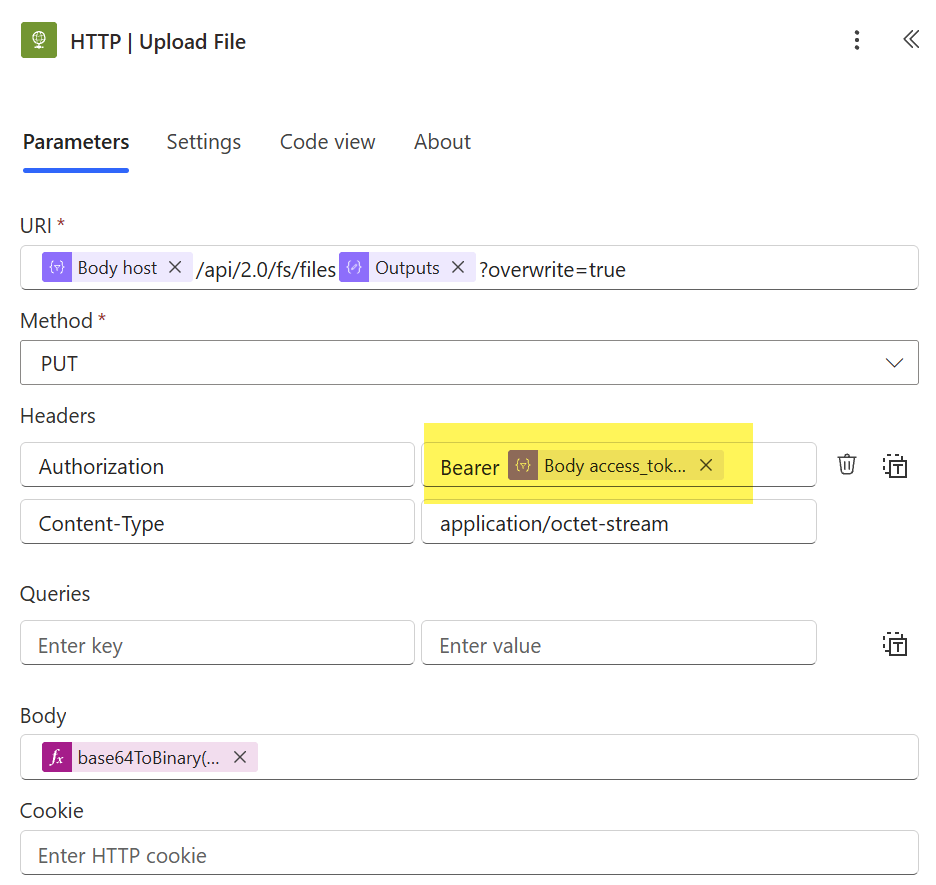
Task: Click the Content-Type header key field
Action: point(217,522)
